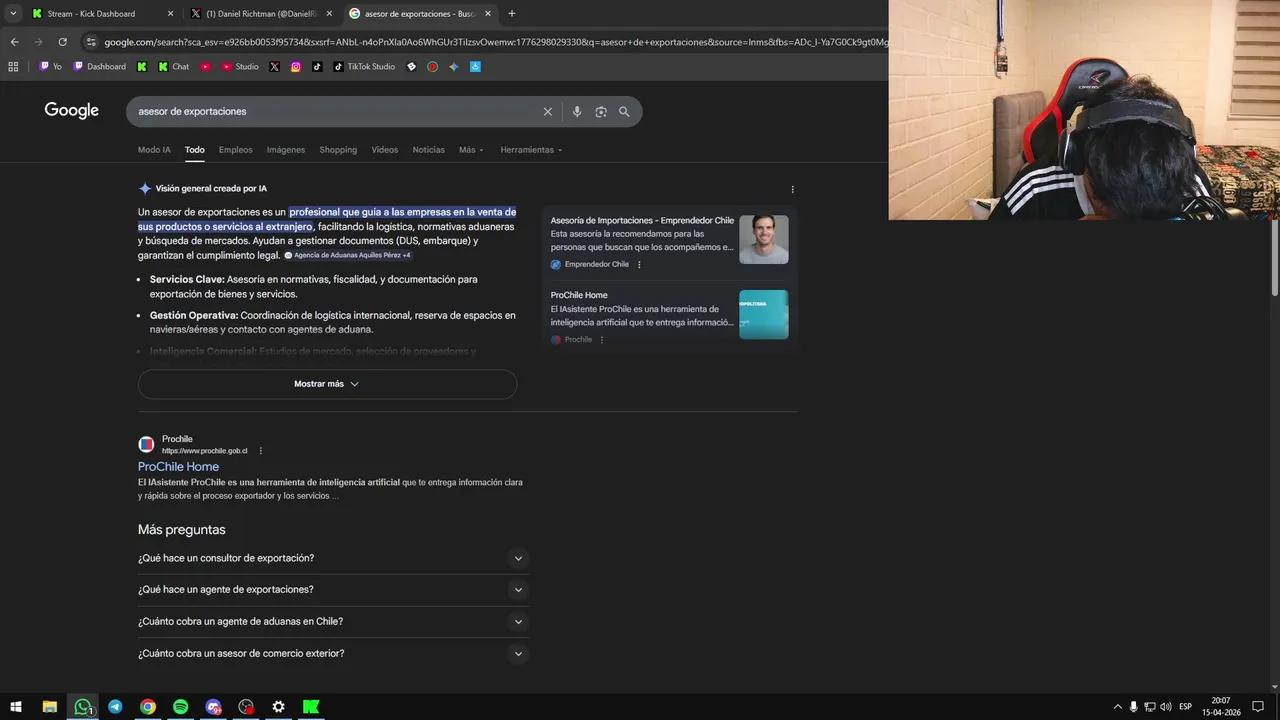The width and height of the screenshot is (1280, 720).
Task: Open the 'ProChile Home' result link
Action: point(178,467)
